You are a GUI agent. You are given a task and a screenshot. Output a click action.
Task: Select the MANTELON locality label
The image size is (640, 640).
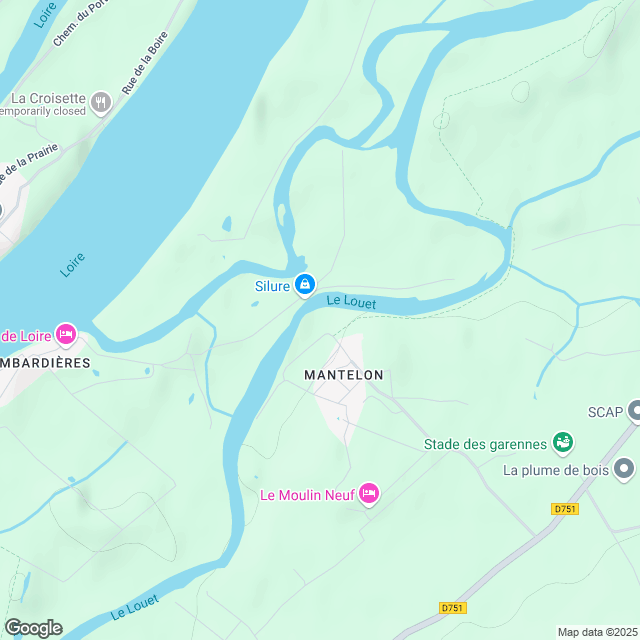344,375
